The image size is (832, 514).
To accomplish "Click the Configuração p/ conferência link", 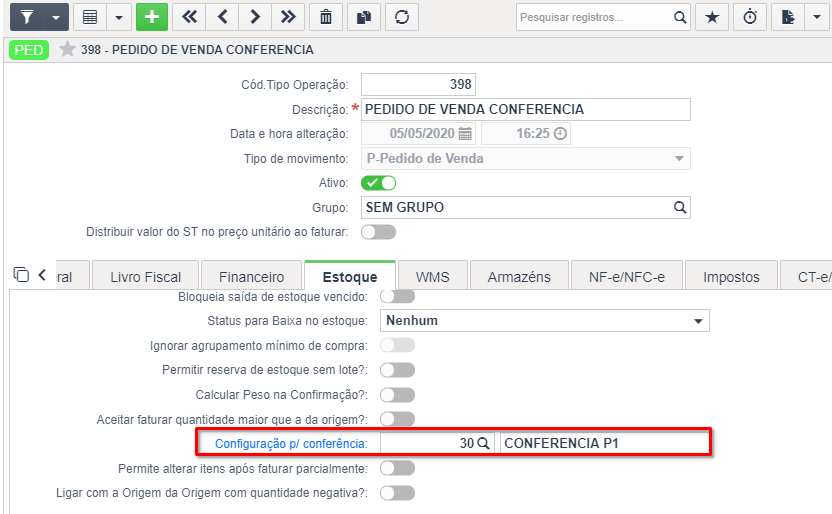I will 291,443.
